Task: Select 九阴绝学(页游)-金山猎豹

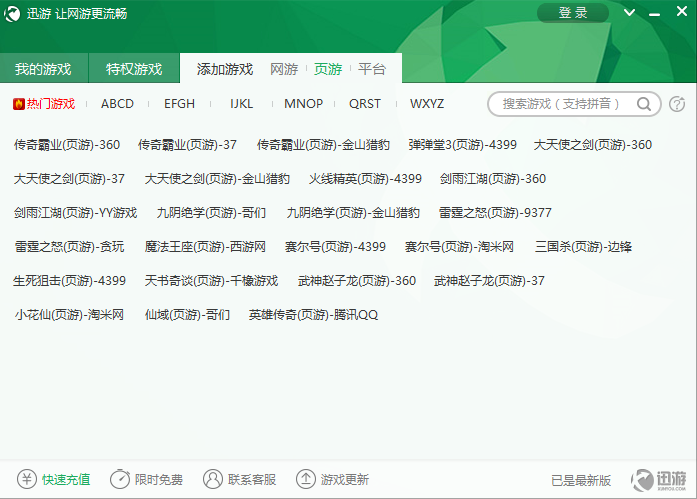Action: coord(353,213)
